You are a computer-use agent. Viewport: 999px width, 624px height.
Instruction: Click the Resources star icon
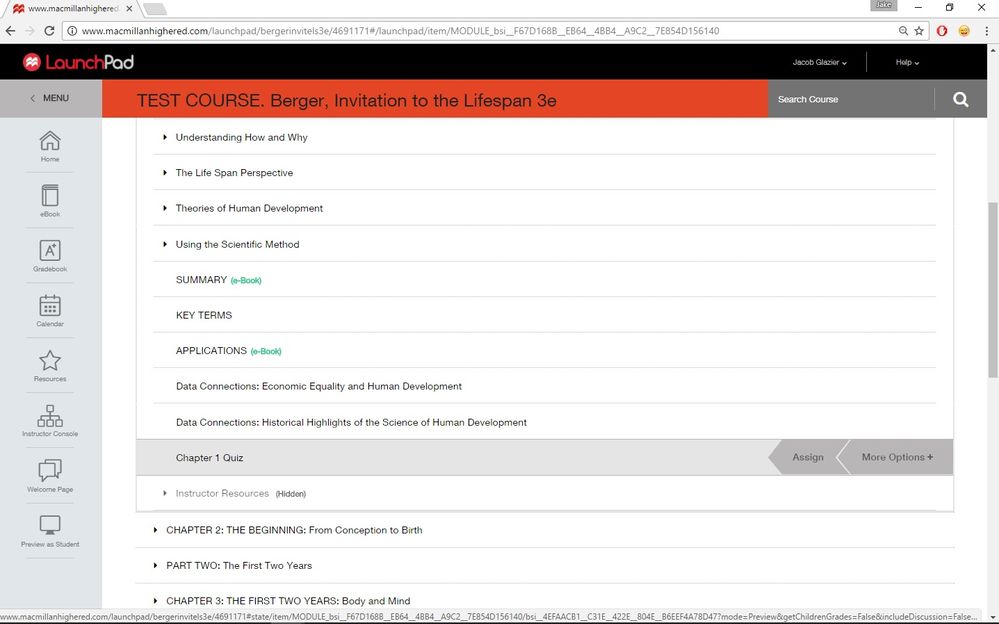pyautogui.click(x=50, y=362)
